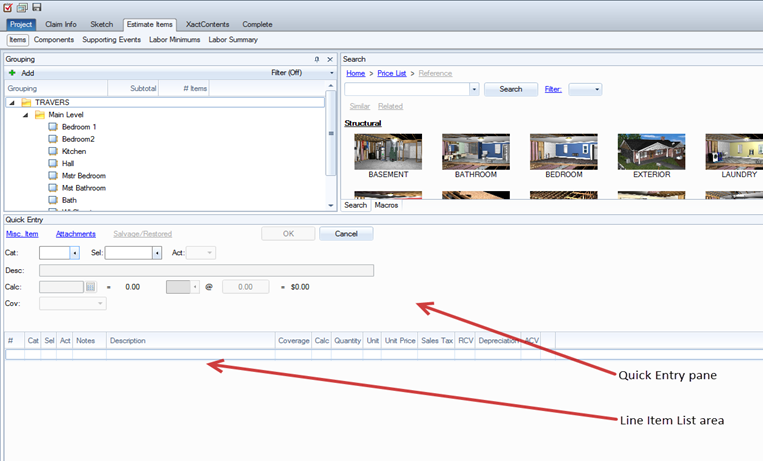
Task: Open the Sel dropdown
Action: [157, 253]
